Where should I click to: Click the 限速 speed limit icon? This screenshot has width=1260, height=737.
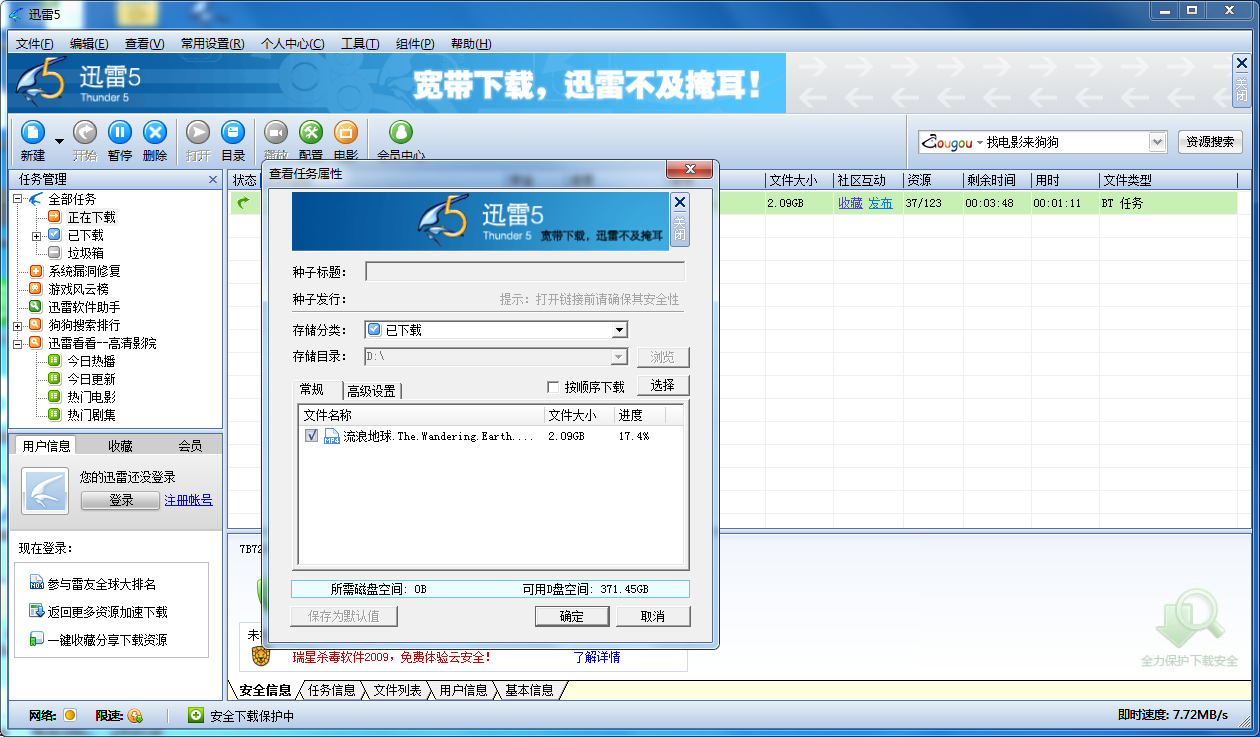click(x=135, y=715)
